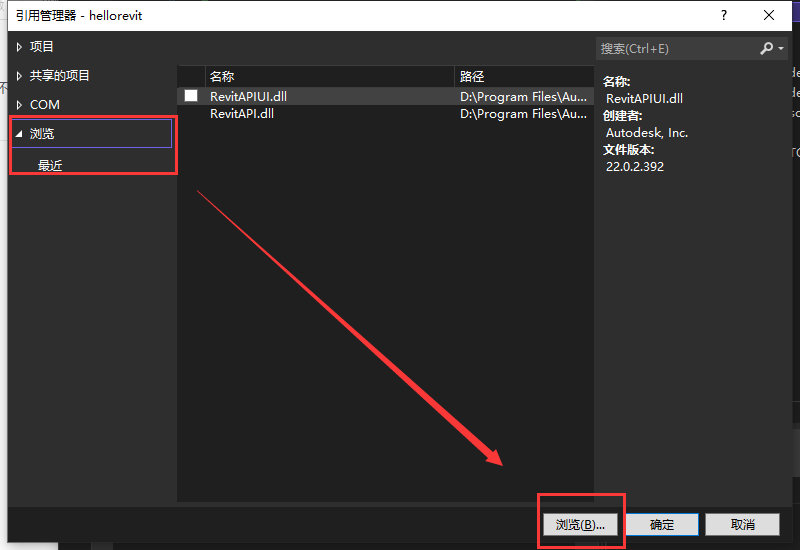The height and width of the screenshot is (550, 800).
Task: Sort by the 名称 column header
Action: click(330, 77)
